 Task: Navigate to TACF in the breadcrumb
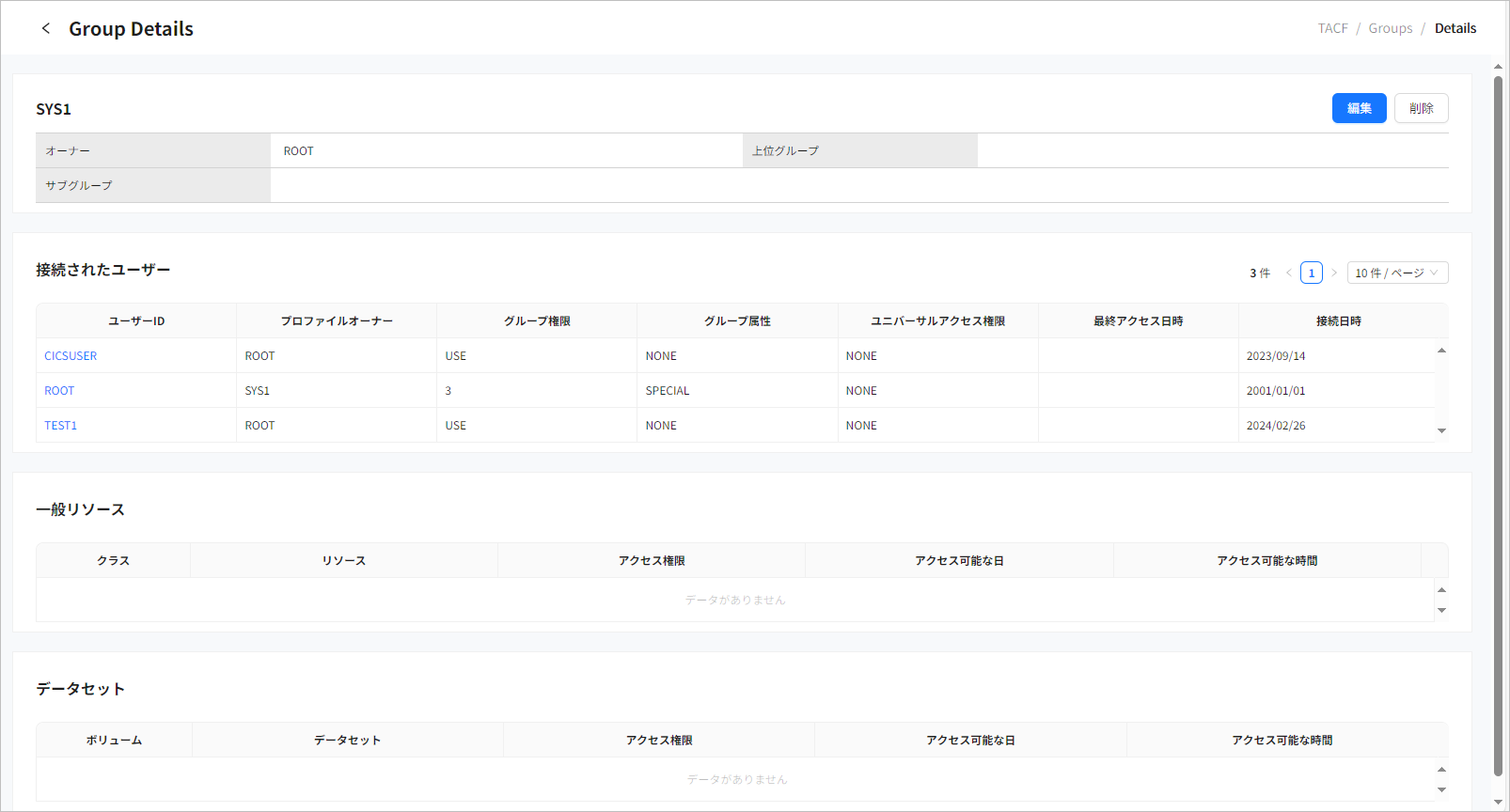click(x=1332, y=28)
